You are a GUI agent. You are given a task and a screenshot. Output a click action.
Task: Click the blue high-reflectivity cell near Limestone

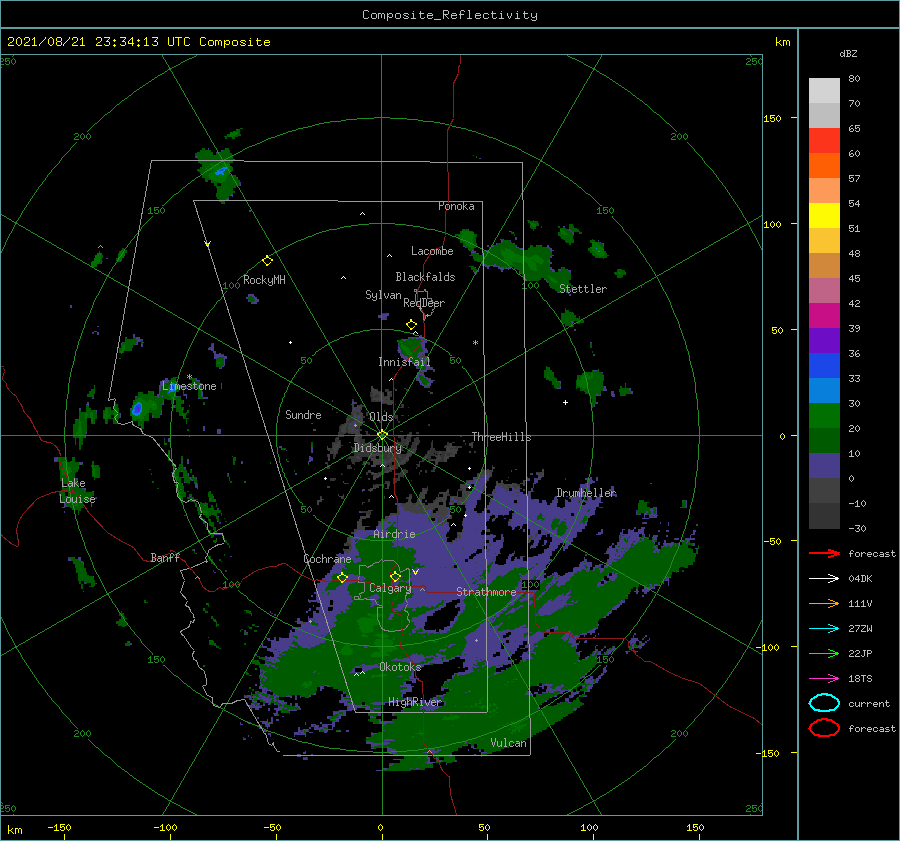(137, 409)
